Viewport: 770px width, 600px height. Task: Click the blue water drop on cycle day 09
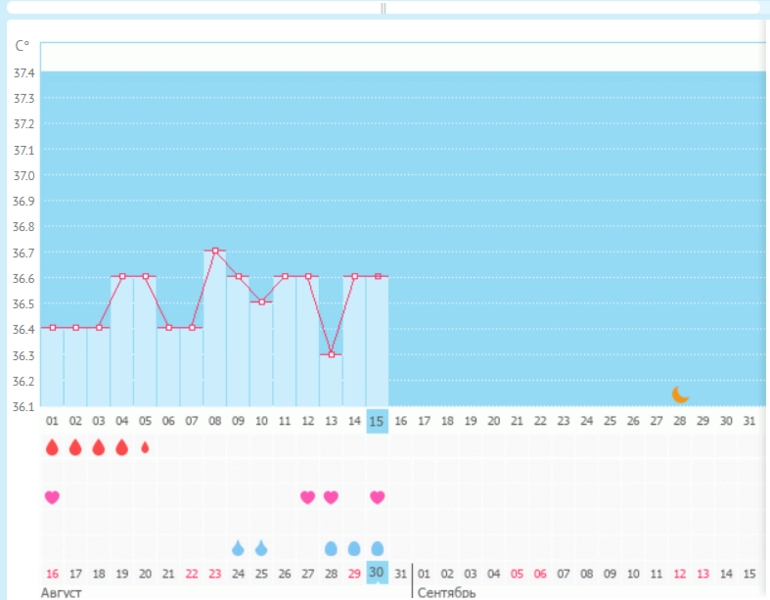238,548
